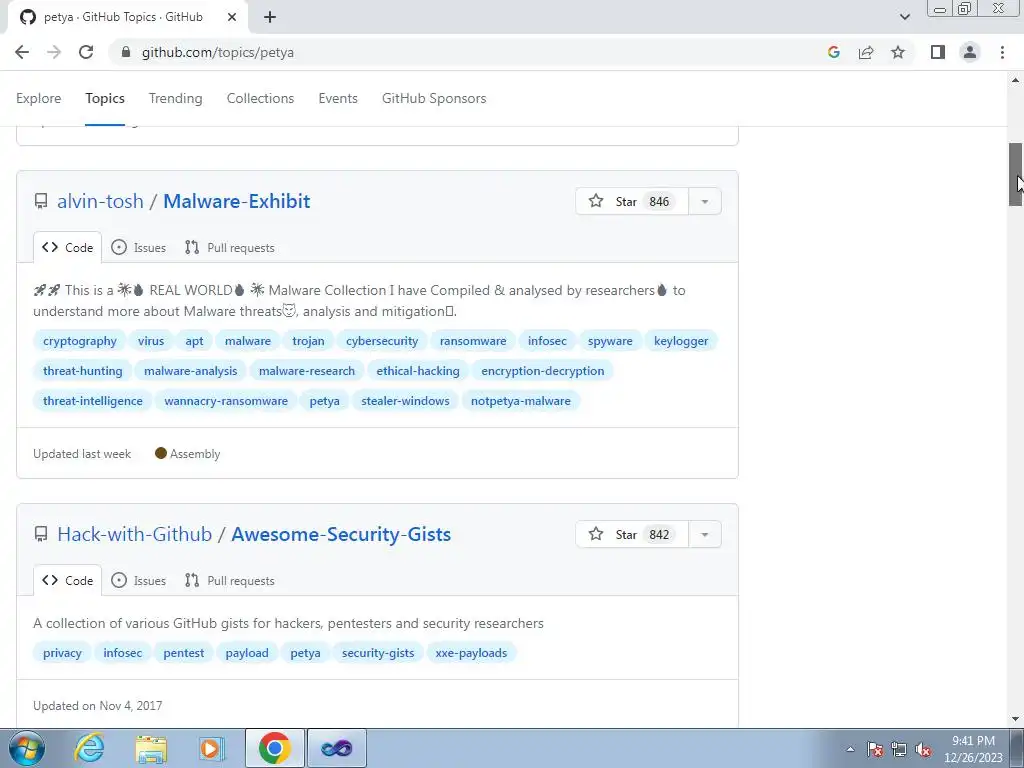Click the virus topic tag
This screenshot has height=768, width=1024.
[x=151, y=341]
